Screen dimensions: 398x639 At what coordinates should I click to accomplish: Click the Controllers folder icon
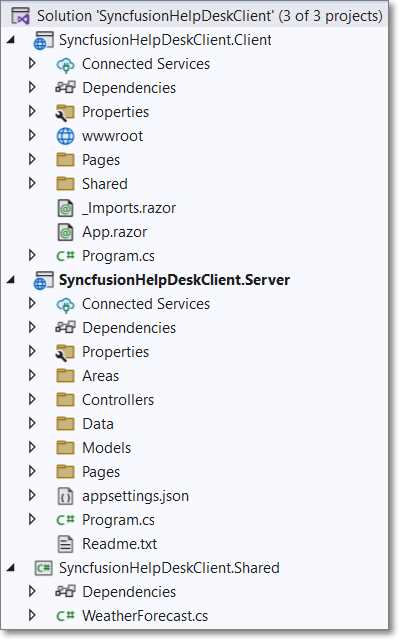click(x=65, y=400)
